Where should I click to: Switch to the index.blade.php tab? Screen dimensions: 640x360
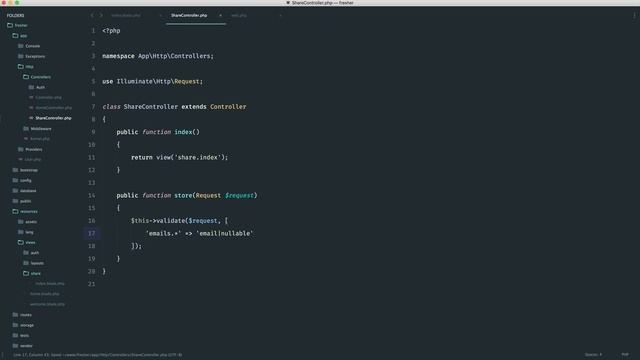tap(126, 16)
